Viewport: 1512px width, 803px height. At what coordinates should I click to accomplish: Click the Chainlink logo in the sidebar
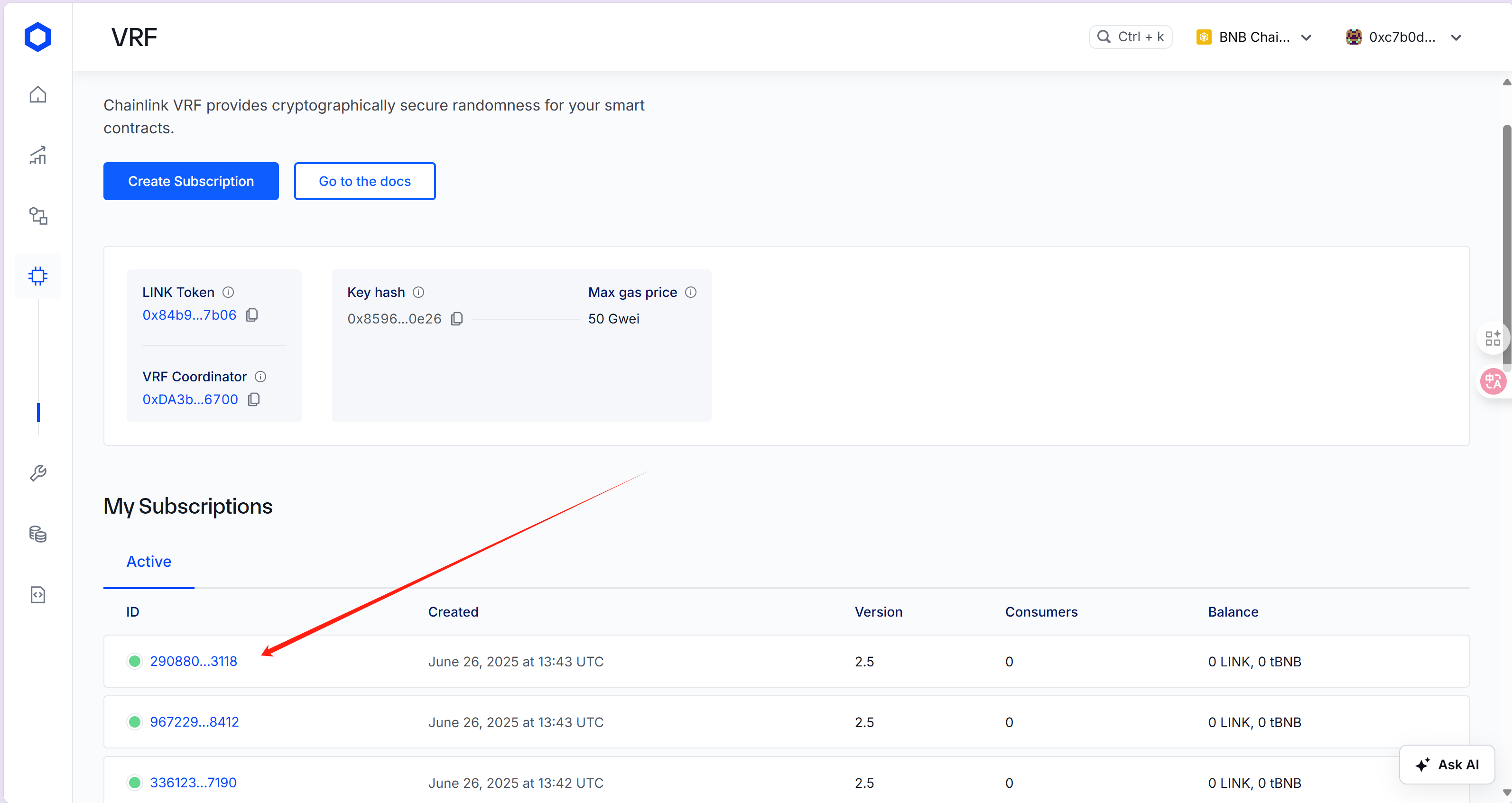pyautogui.click(x=37, y=37)
